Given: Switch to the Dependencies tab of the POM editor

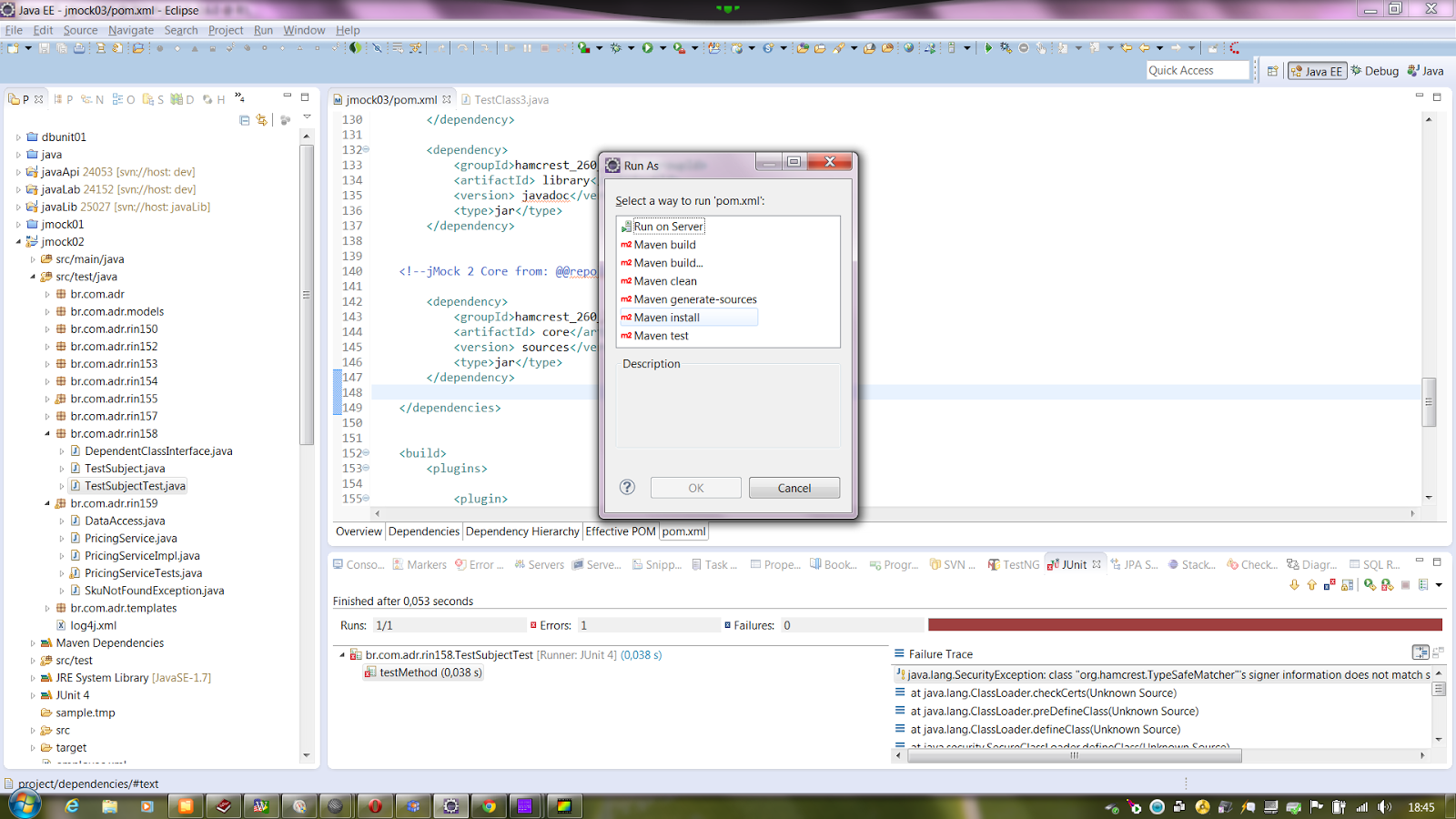Looking at the screenshot, I should pyautogui.click(x=424, y=531).
